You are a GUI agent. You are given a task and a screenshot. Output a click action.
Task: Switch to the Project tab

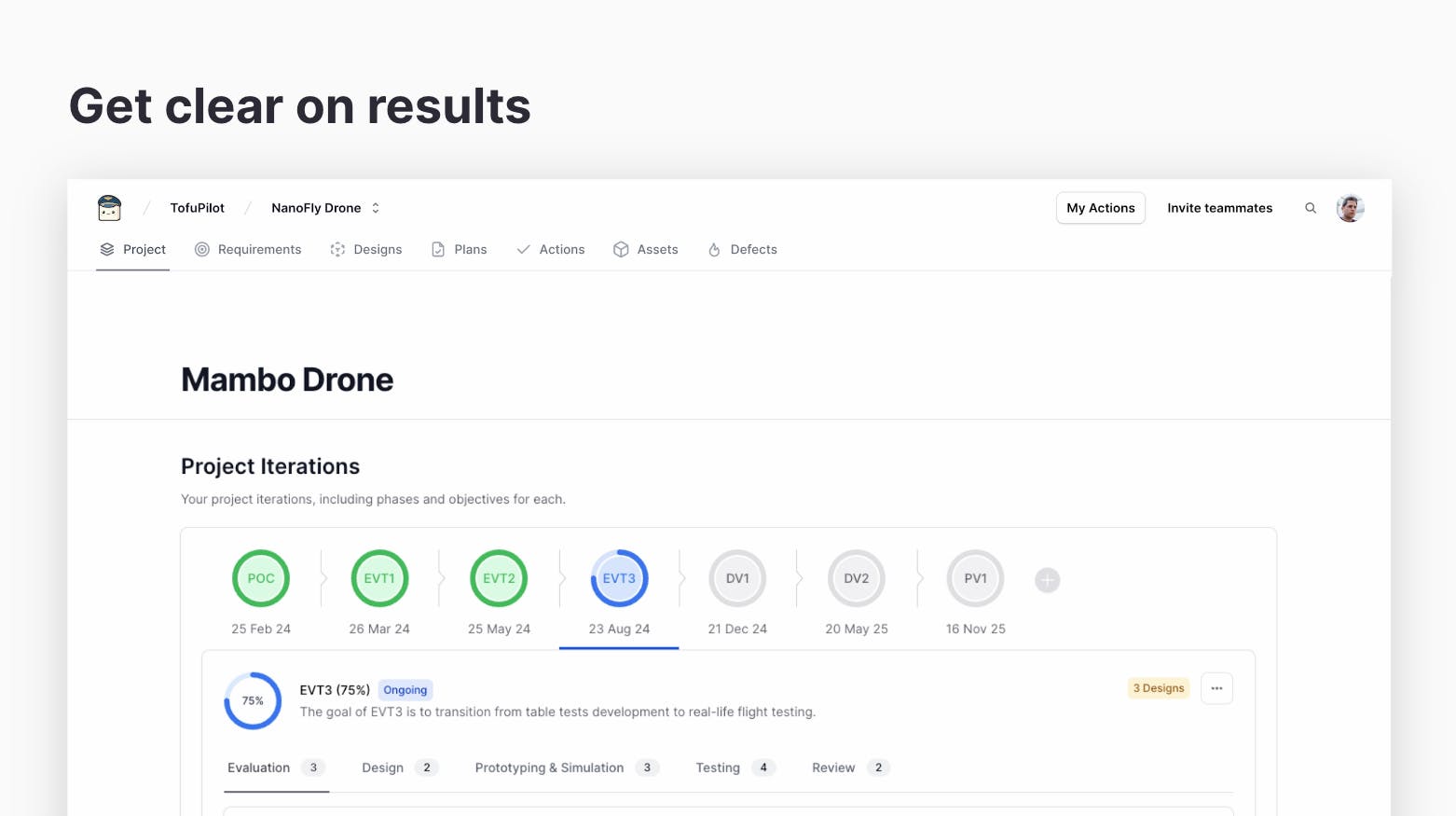tap(132, 249)
